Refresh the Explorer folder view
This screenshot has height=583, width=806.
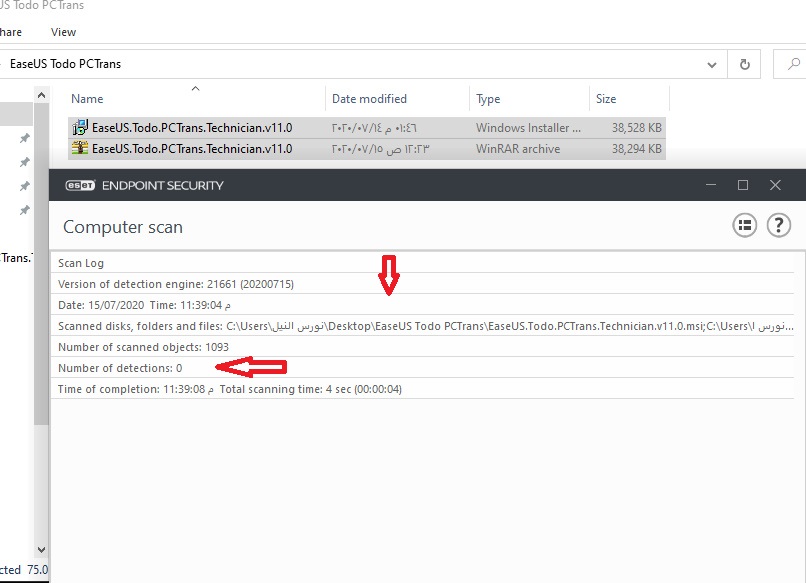[744, 64]
